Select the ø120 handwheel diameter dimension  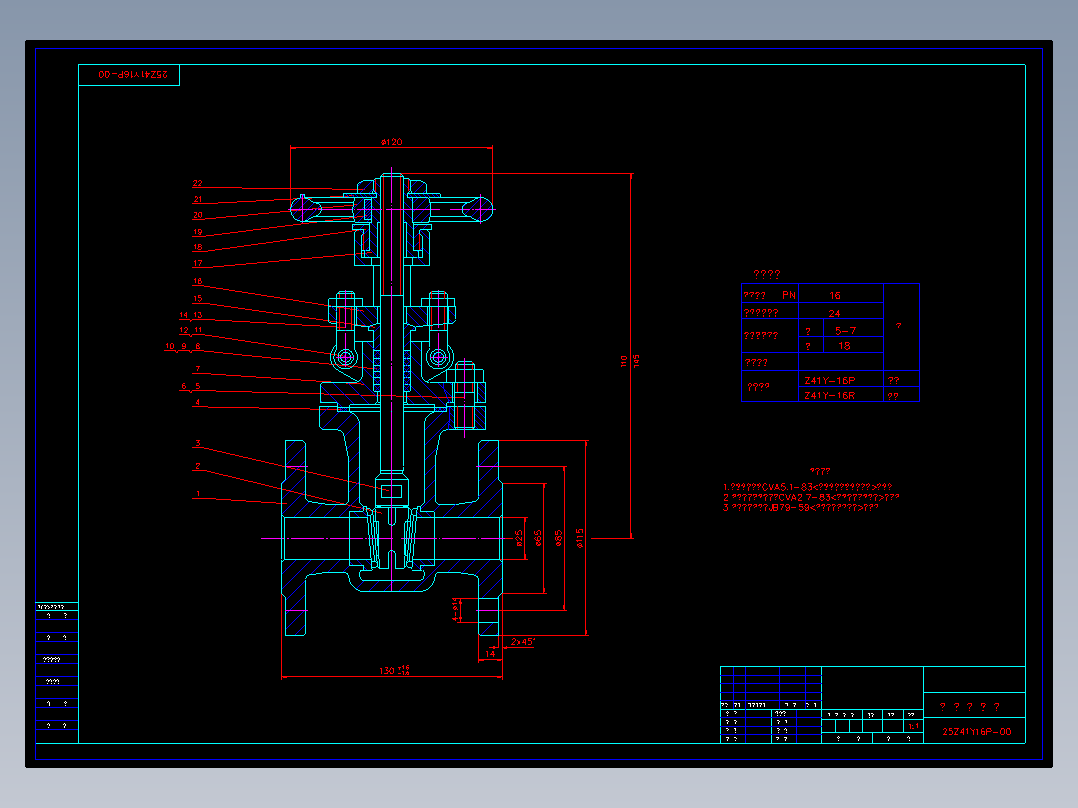(x=390, y=141)
